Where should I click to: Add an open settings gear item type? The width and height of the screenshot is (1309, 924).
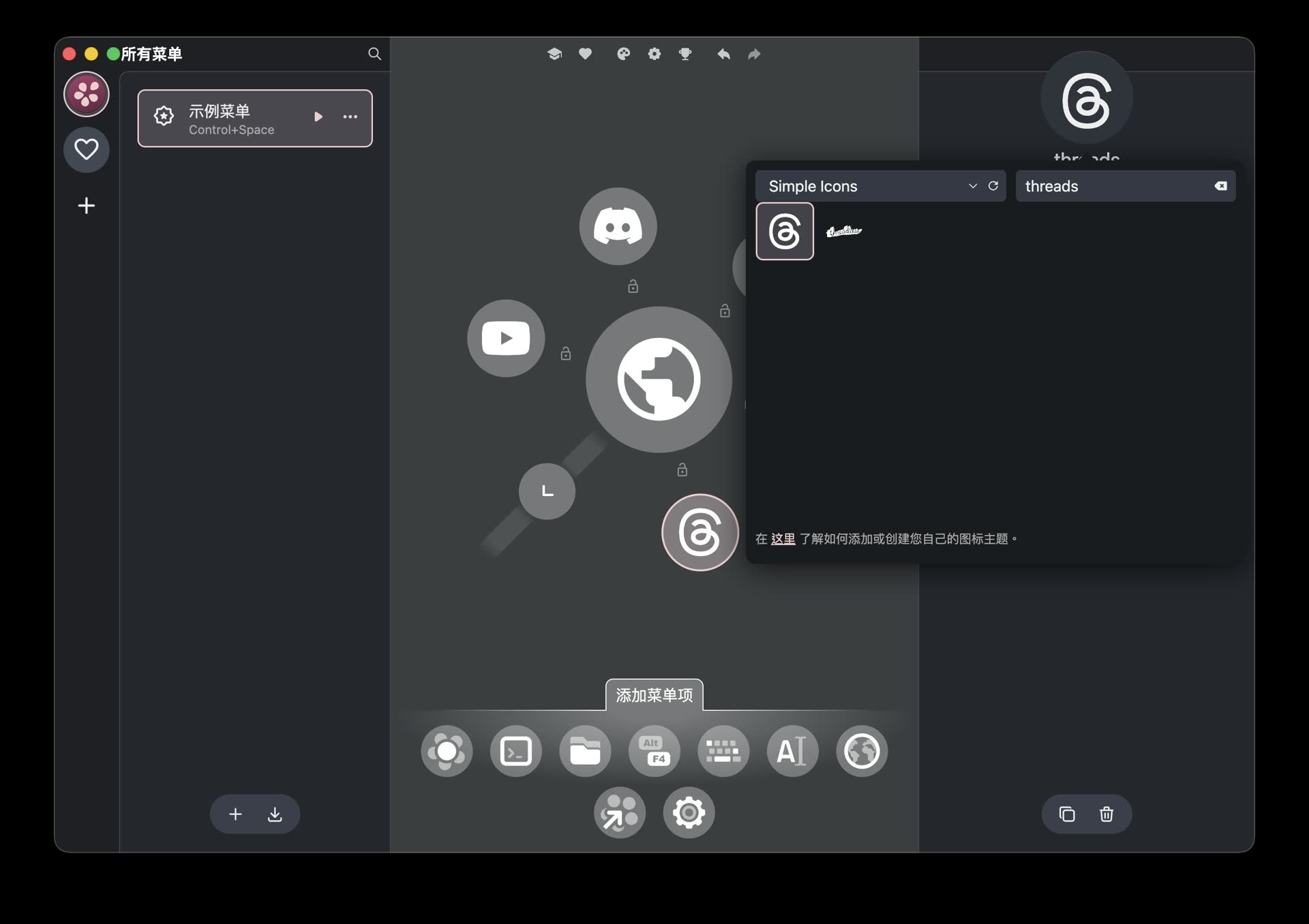[x=689, y=812]
